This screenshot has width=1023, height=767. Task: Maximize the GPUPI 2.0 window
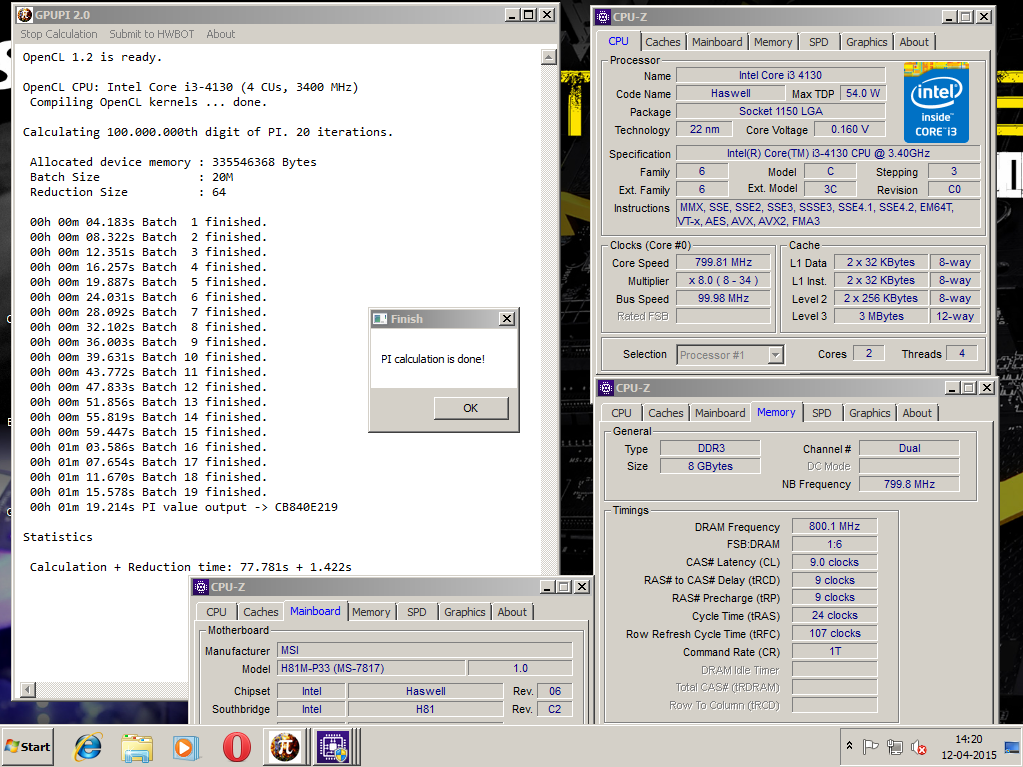pos(530,14)
